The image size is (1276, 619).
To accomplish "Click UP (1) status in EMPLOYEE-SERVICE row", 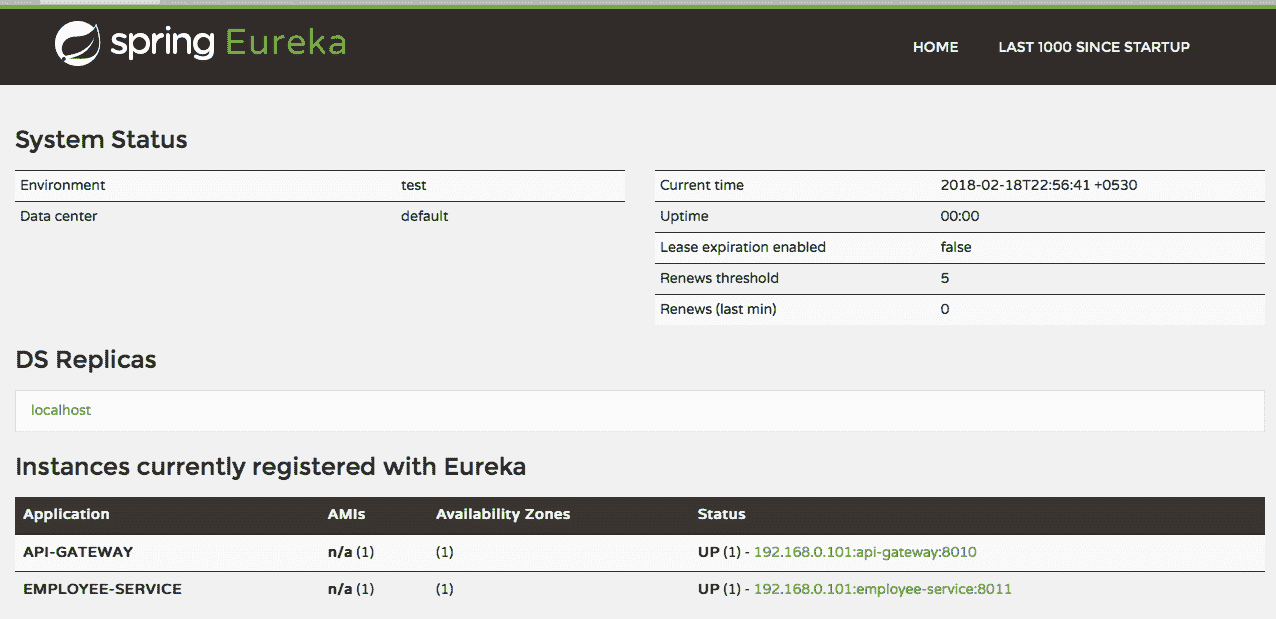I will click(x=719, y=589).
